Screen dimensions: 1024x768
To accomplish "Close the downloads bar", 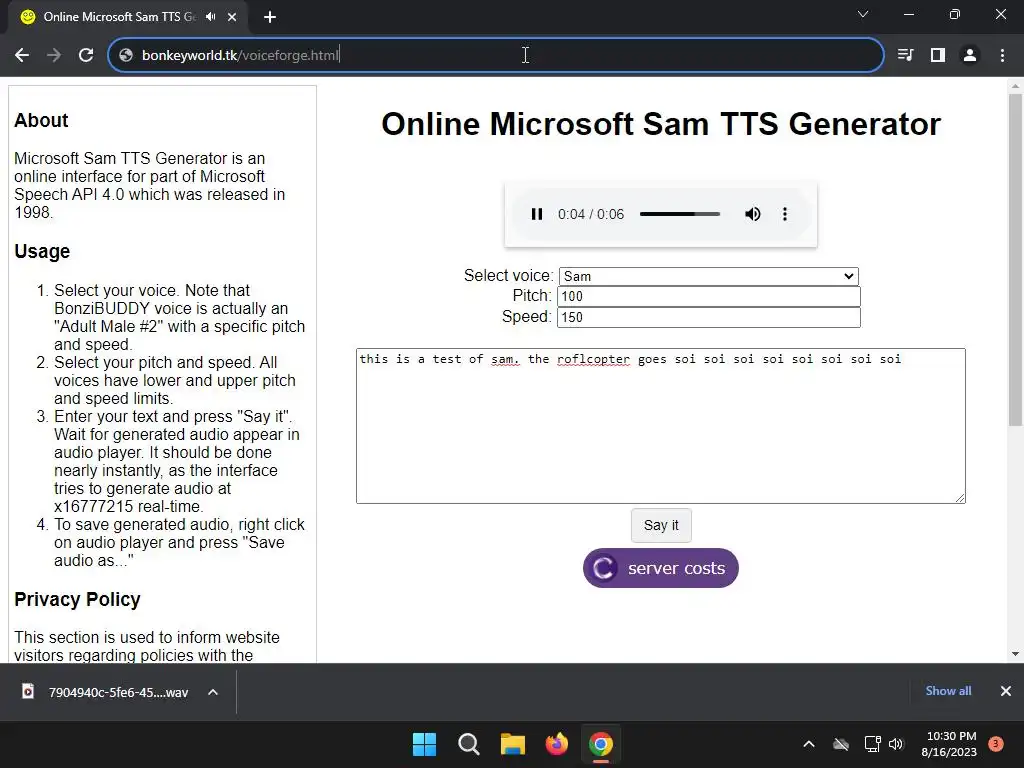I will point(1006,691).
